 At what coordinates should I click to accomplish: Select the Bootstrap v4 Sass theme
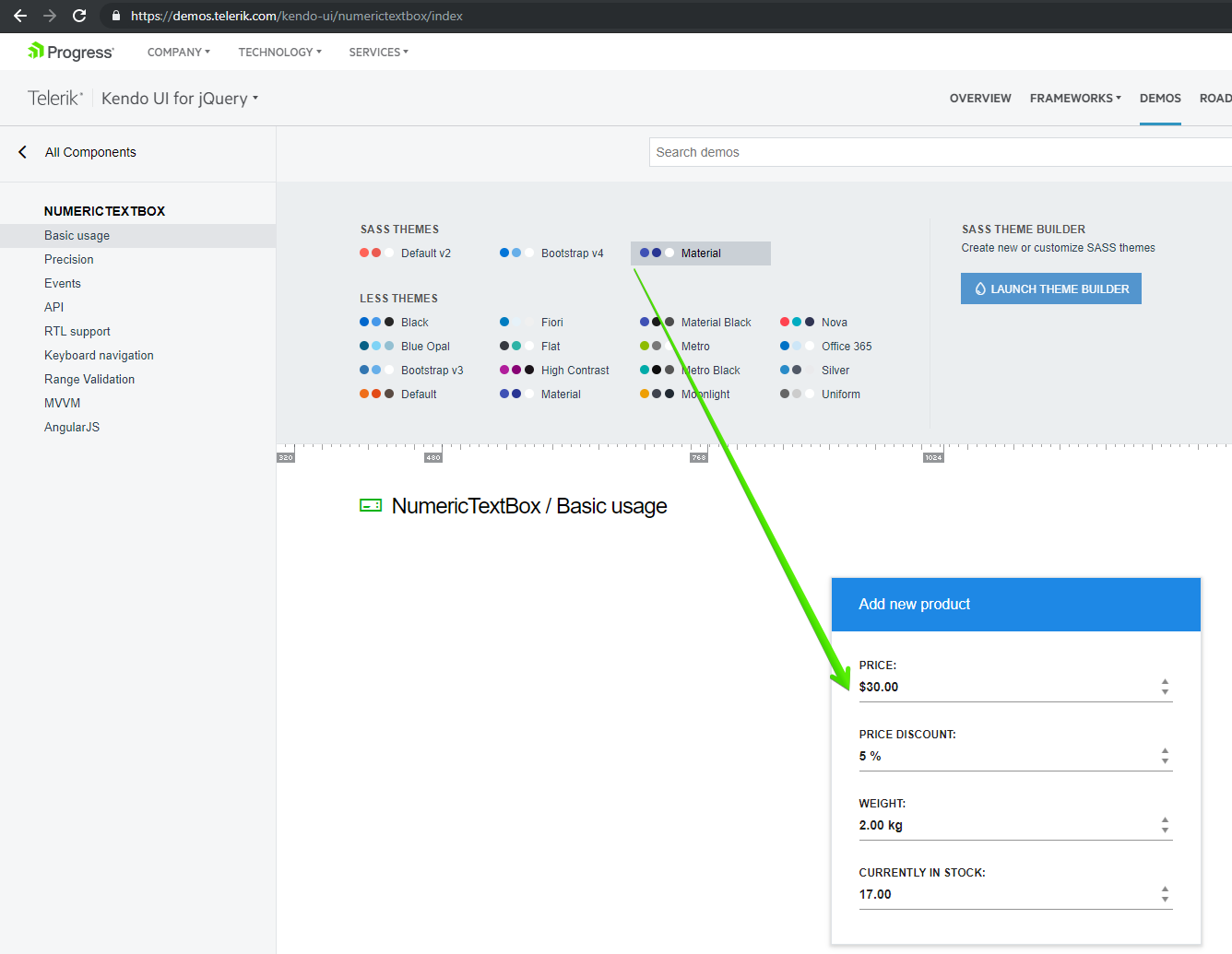pyautogui.click(x=551, y=253)
